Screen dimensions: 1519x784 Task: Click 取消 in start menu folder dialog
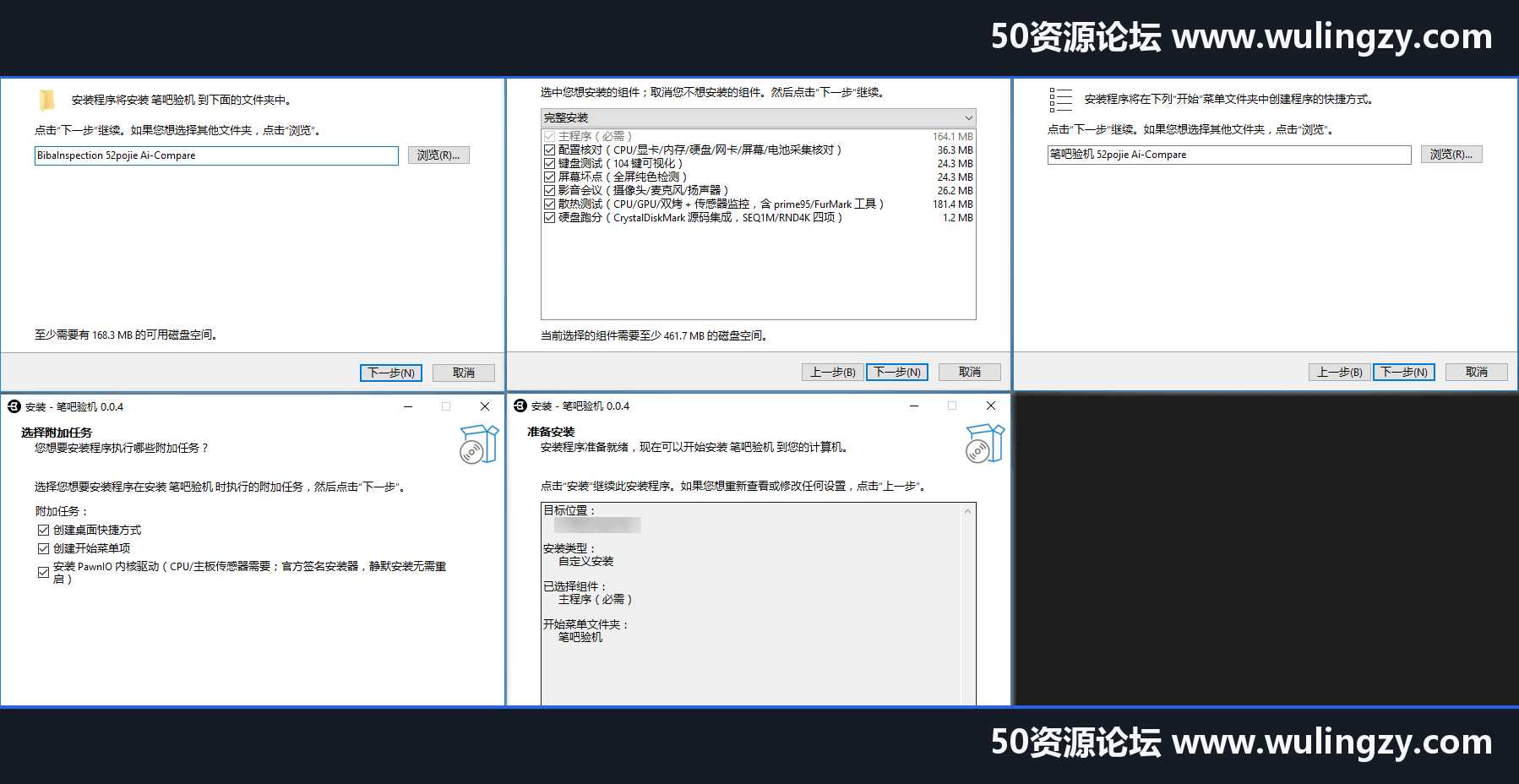1477,372
